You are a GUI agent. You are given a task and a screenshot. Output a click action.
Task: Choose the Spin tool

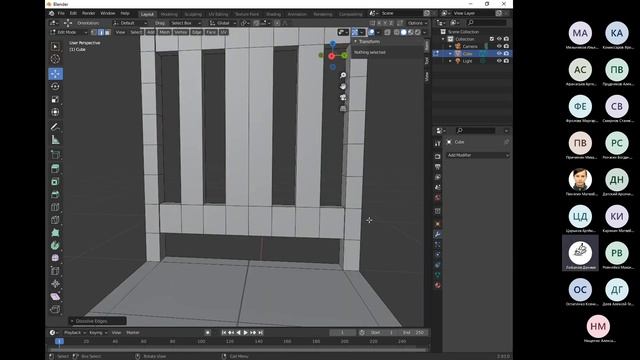pos(56,245)
